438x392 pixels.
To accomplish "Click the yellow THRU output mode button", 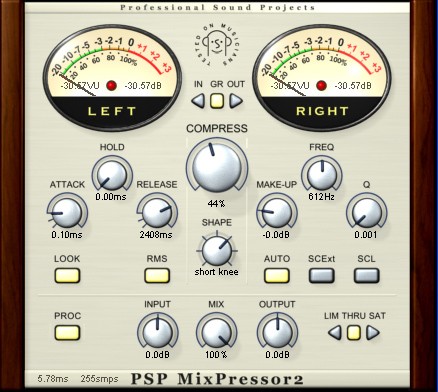I will coord(354,333).
